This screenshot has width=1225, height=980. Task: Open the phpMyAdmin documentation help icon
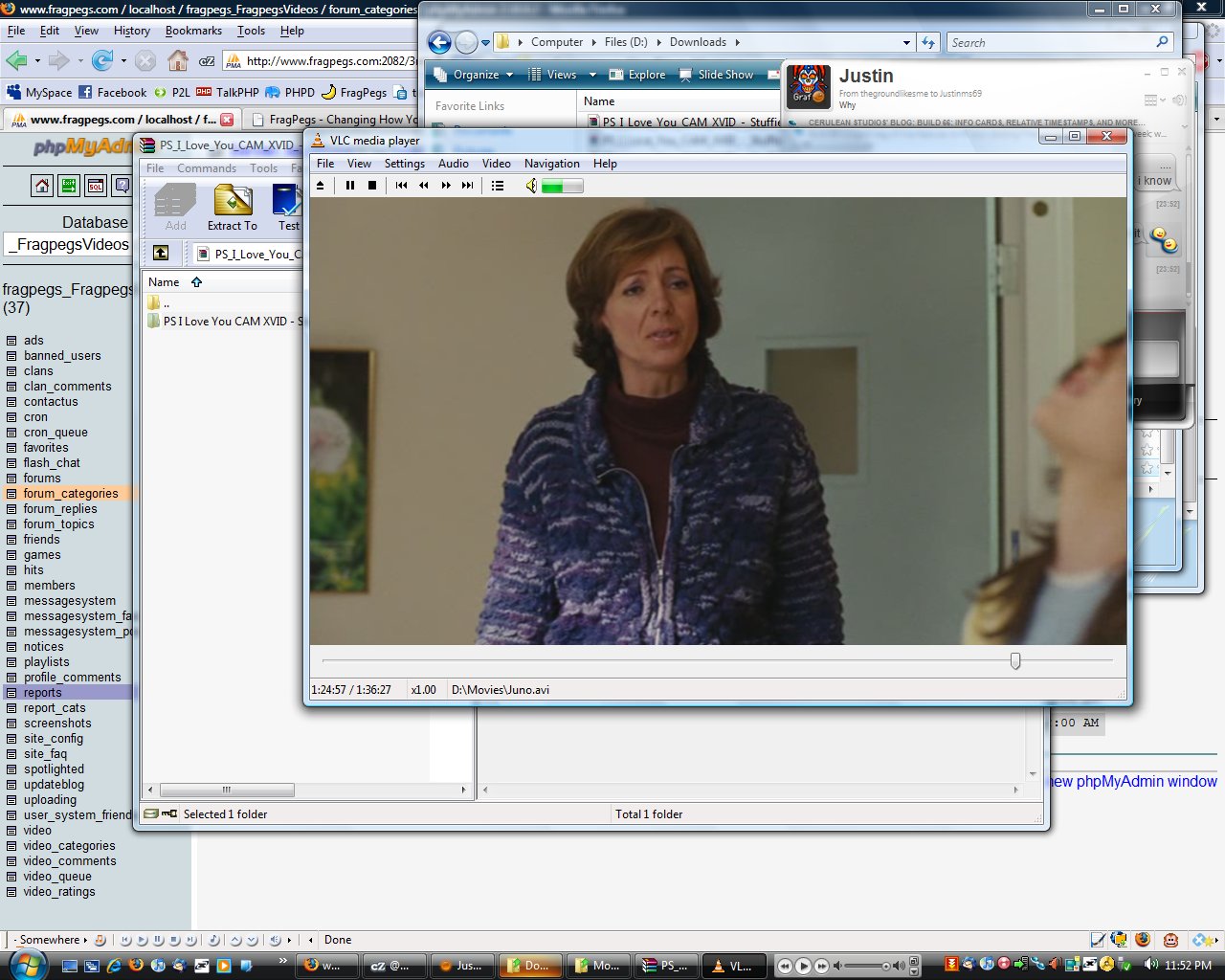pos(122,186)
